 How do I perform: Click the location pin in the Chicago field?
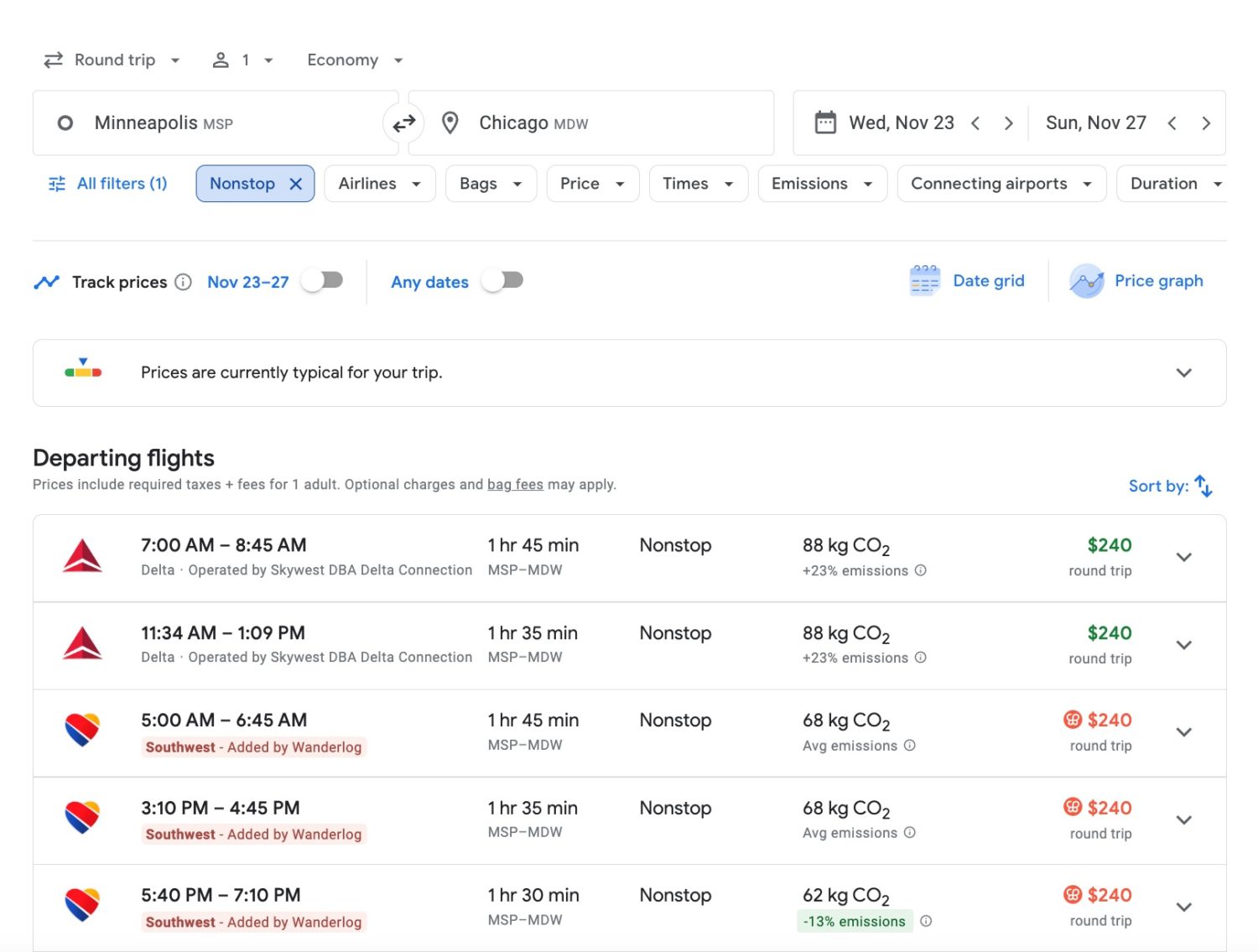click(450, 122)
